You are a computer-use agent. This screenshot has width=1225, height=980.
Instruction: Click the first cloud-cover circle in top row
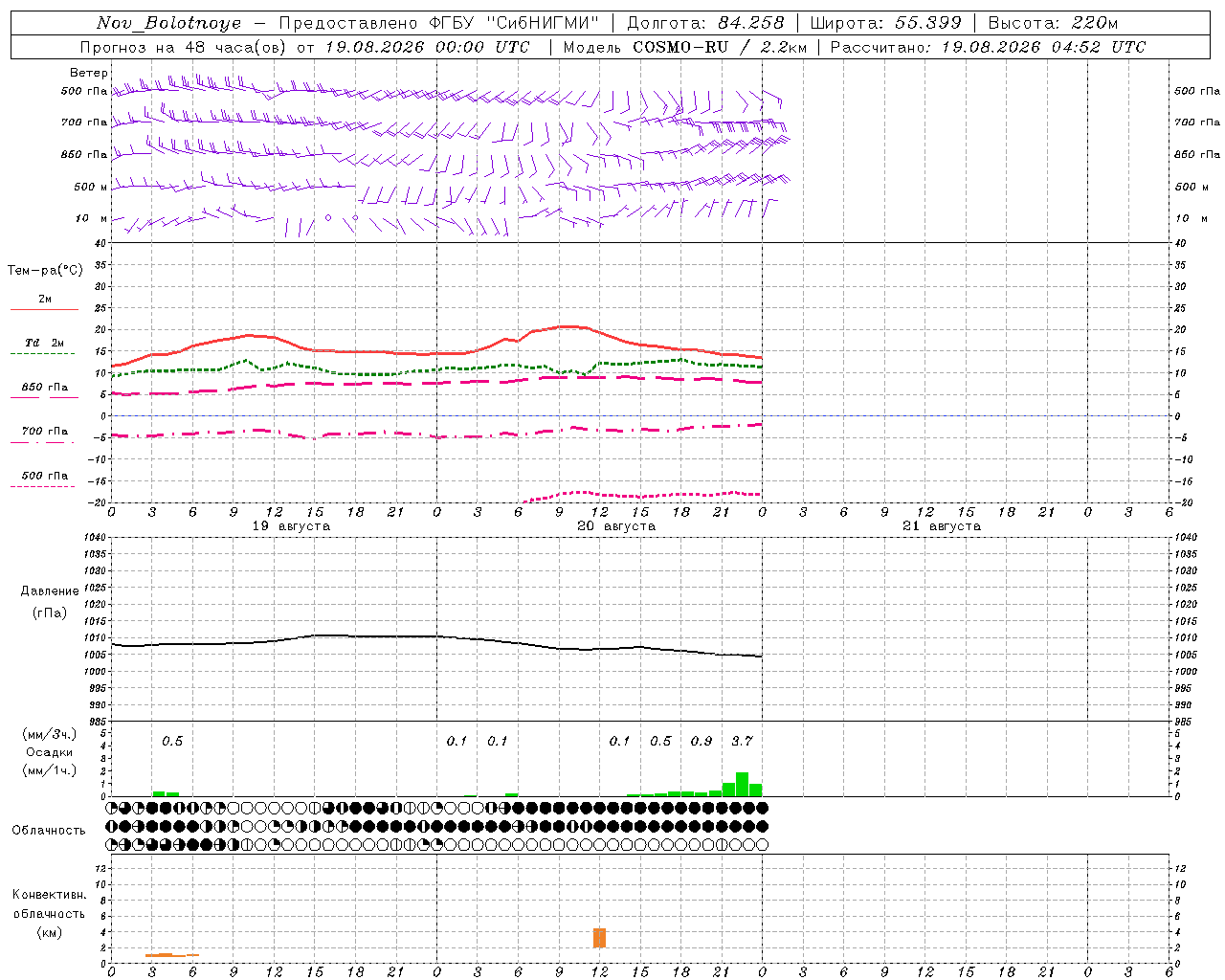coord(113,808)
